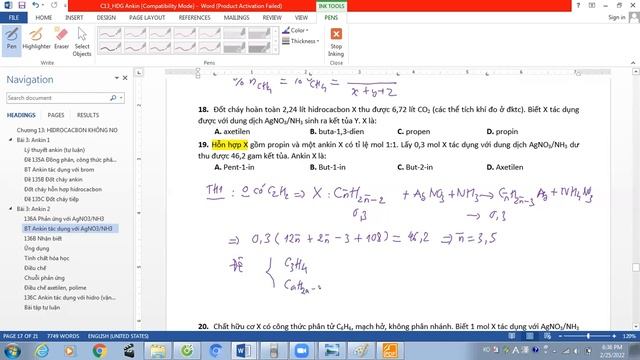This screenshot has height=360, width=640.
Task: Click the Redo icon
Action: pyautogui.click(x=54, y=5)
